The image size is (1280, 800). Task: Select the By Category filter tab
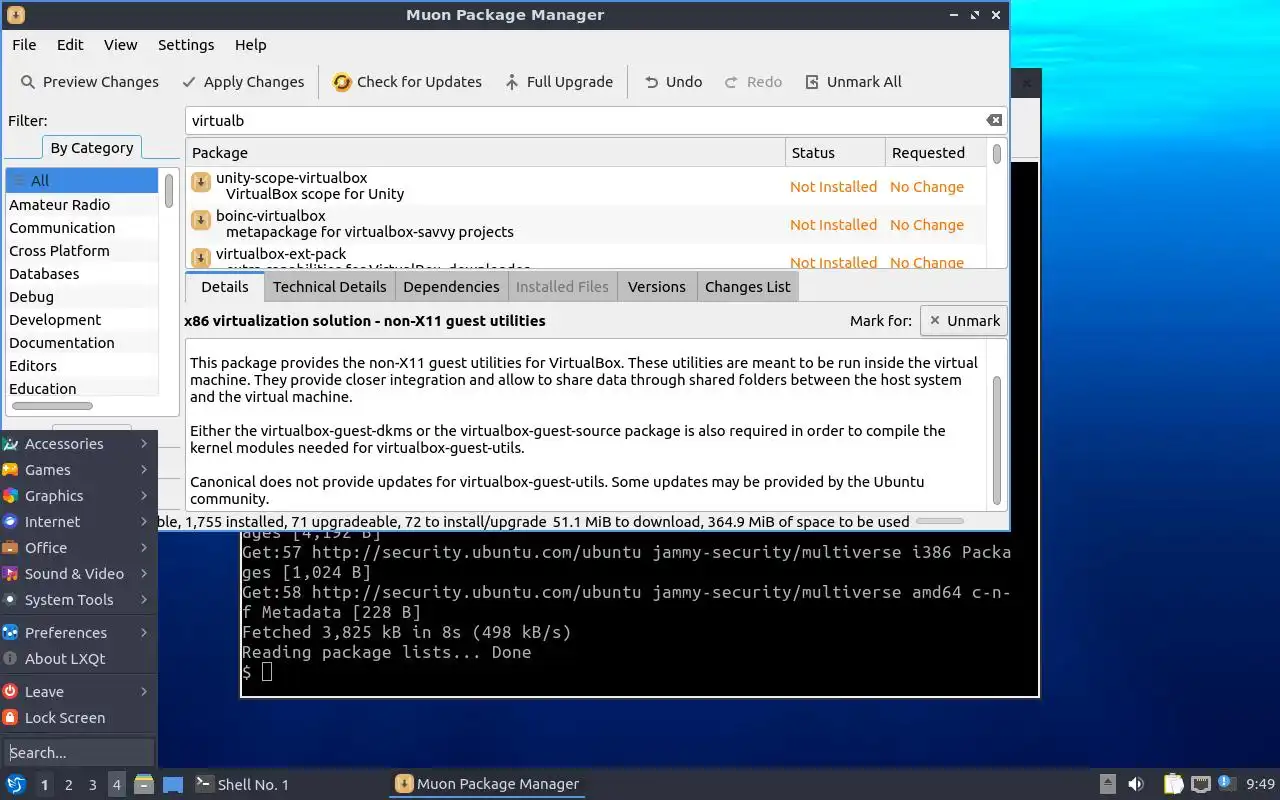92,148
